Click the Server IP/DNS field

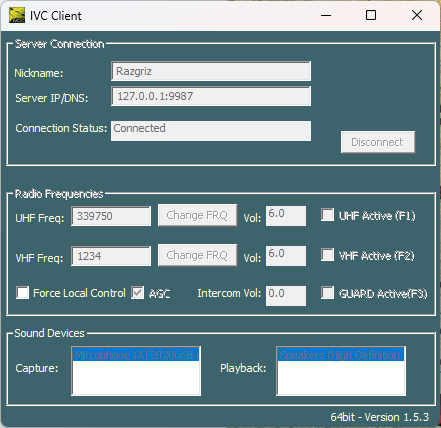(211, 96)
